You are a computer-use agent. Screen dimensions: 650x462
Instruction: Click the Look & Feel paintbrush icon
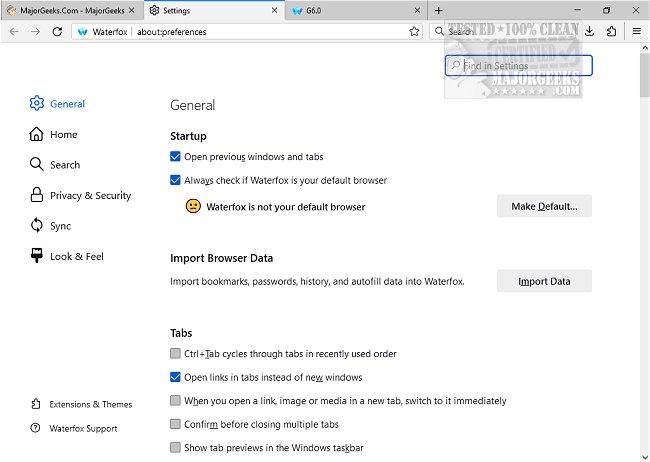click(x=36, y=255)
